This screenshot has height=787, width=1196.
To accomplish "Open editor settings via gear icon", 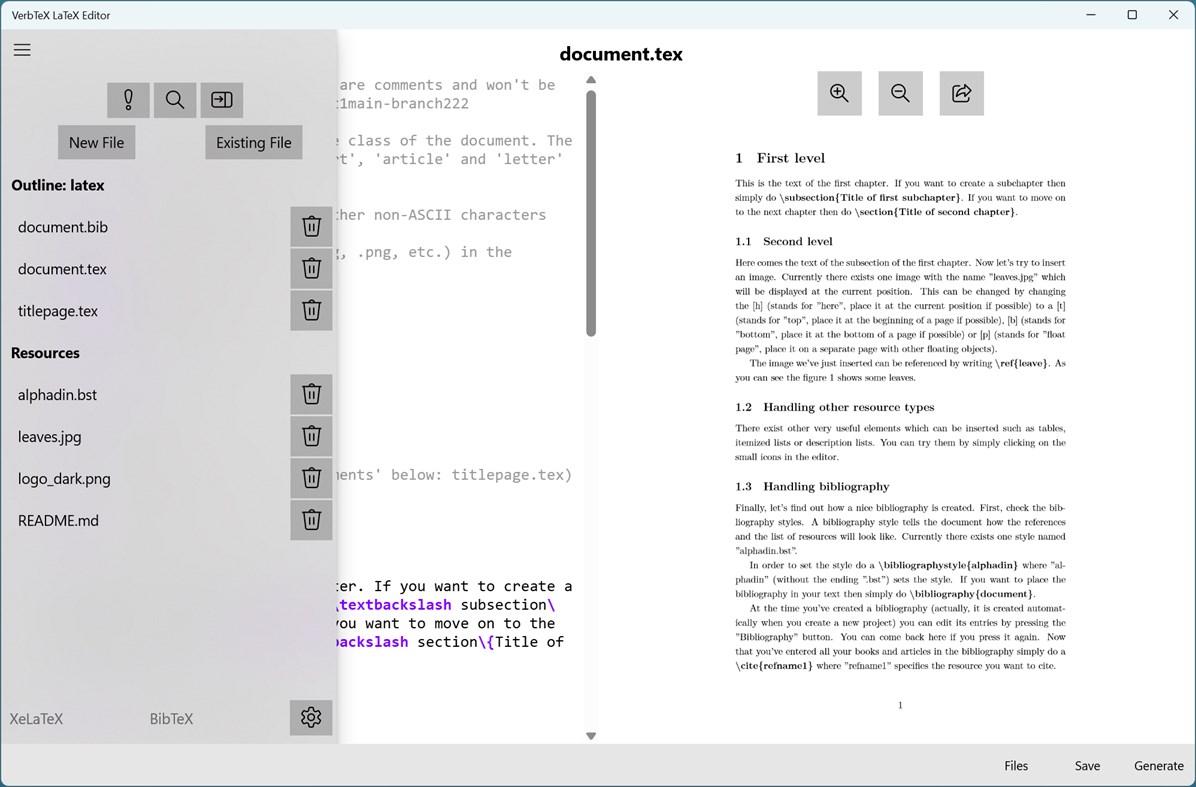I will pos(311,717).
